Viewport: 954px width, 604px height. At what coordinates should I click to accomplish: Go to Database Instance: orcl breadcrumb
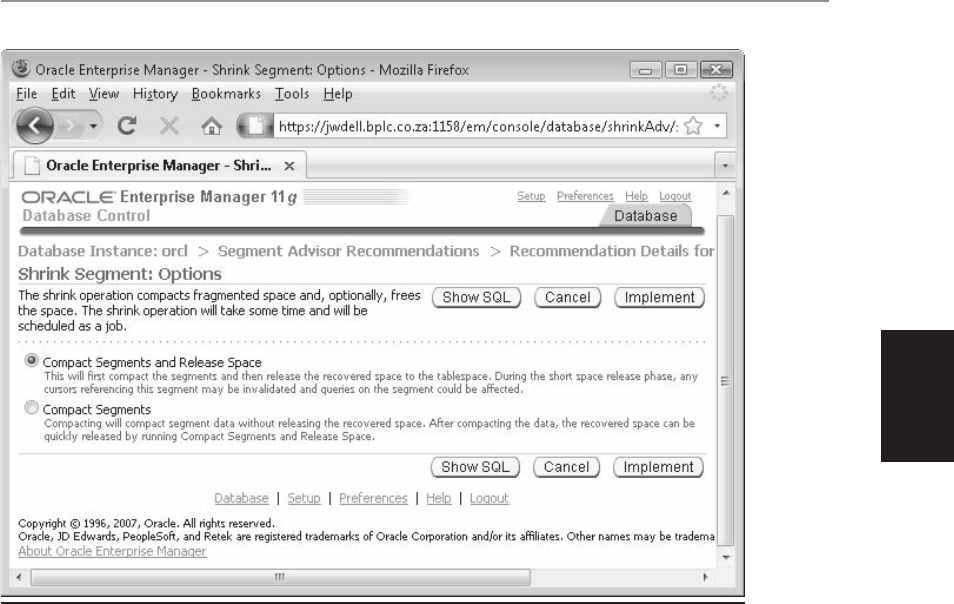pyautogui.click(x=103, y=251)
